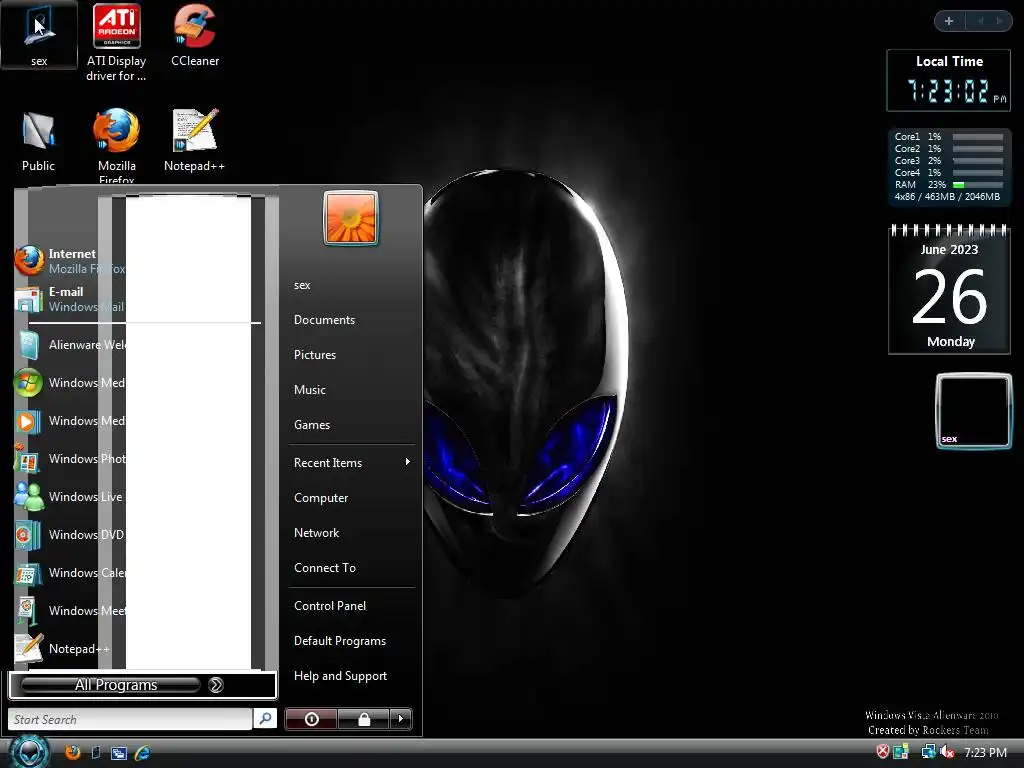Screen dimensions: 1024x768
Task: Click the Start Search magnifier button
Action: click(265, 718)
